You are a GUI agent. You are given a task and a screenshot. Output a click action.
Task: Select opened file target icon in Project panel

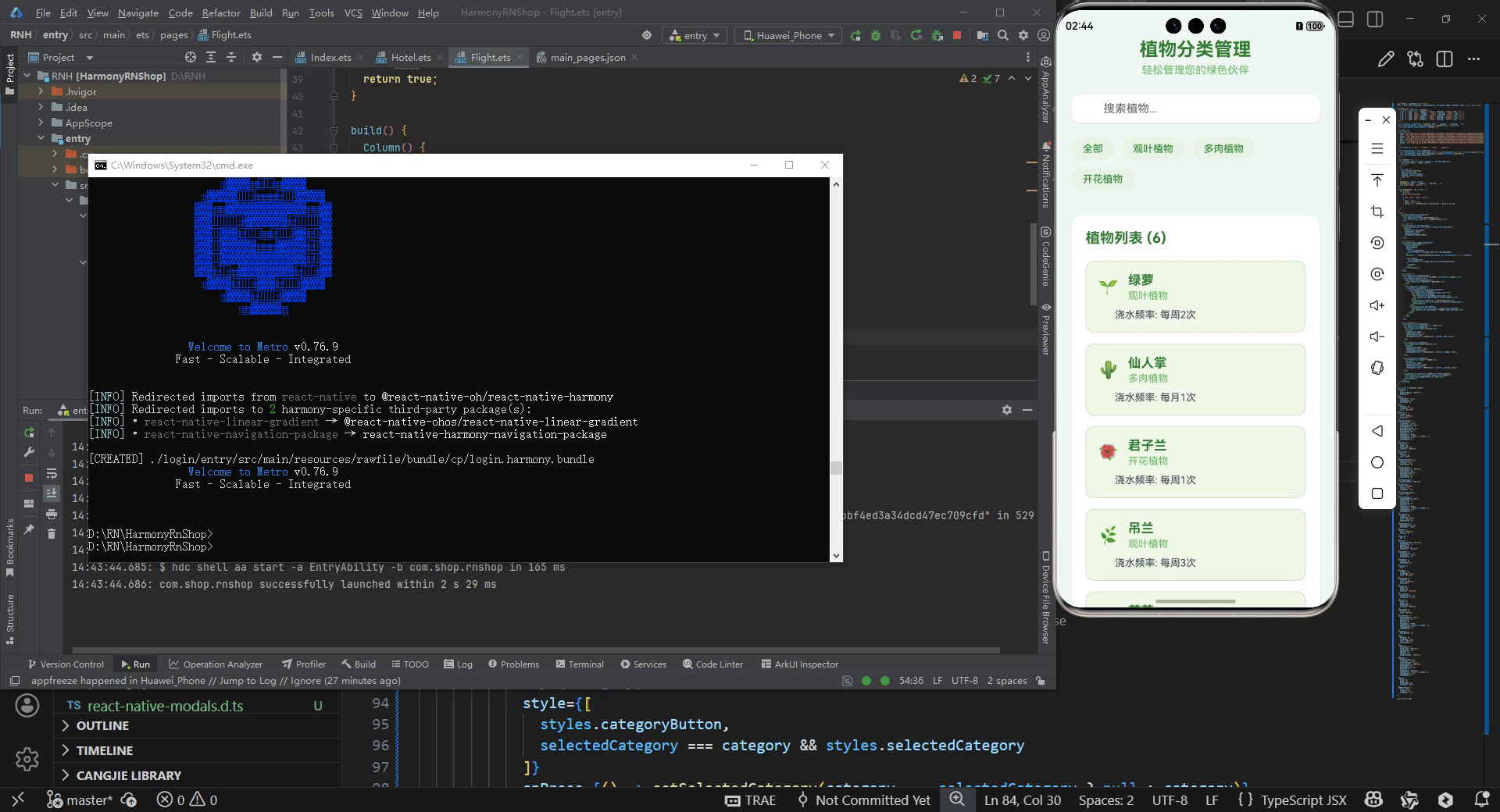coord(191,57)
